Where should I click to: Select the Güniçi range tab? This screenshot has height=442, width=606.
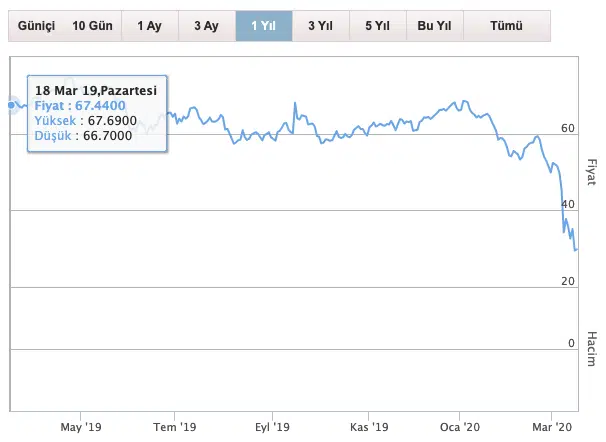(x=37, y=26)
